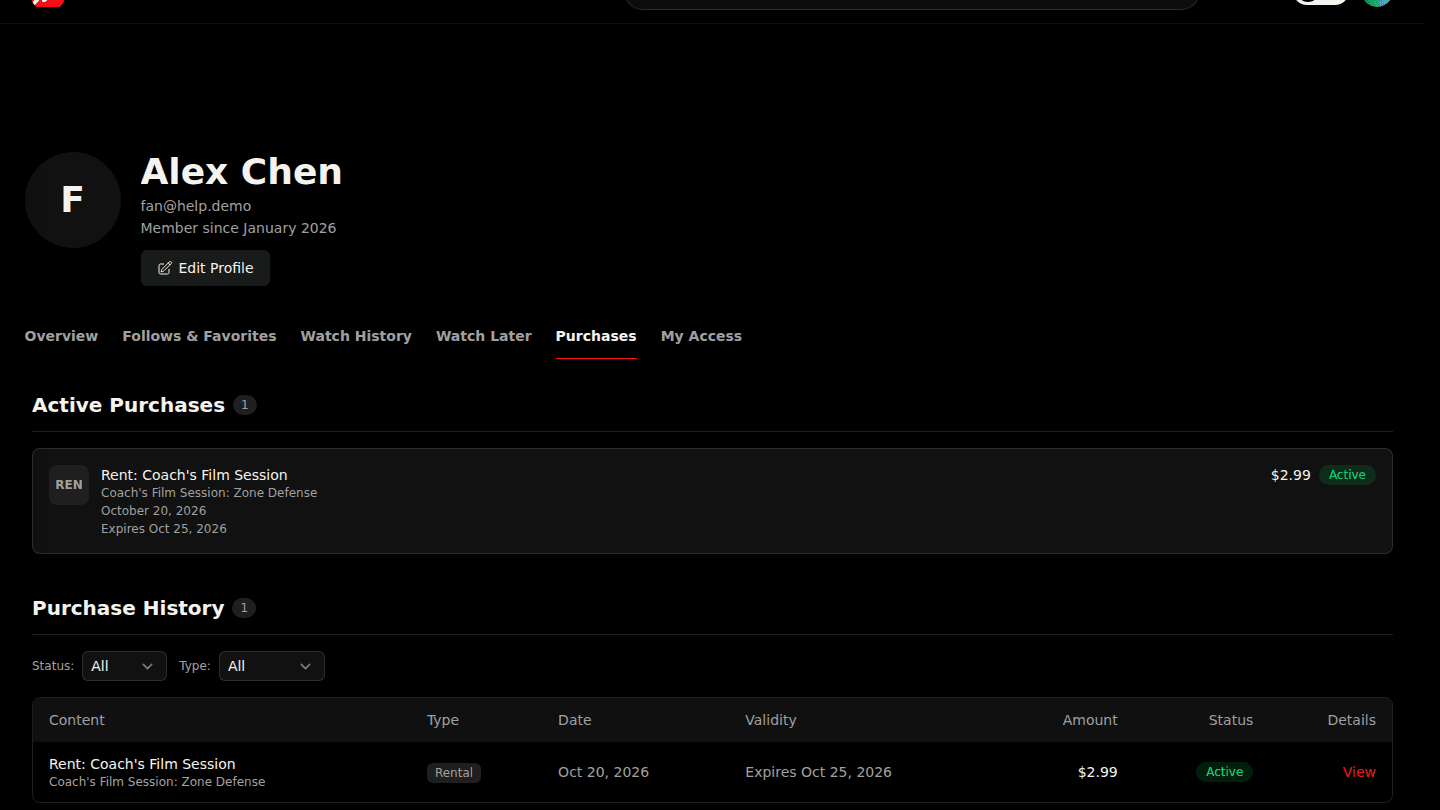Click the Alex Chen profile name
Image resolution: width=1440 pixels, height=810 pixels.
[241, 172]
